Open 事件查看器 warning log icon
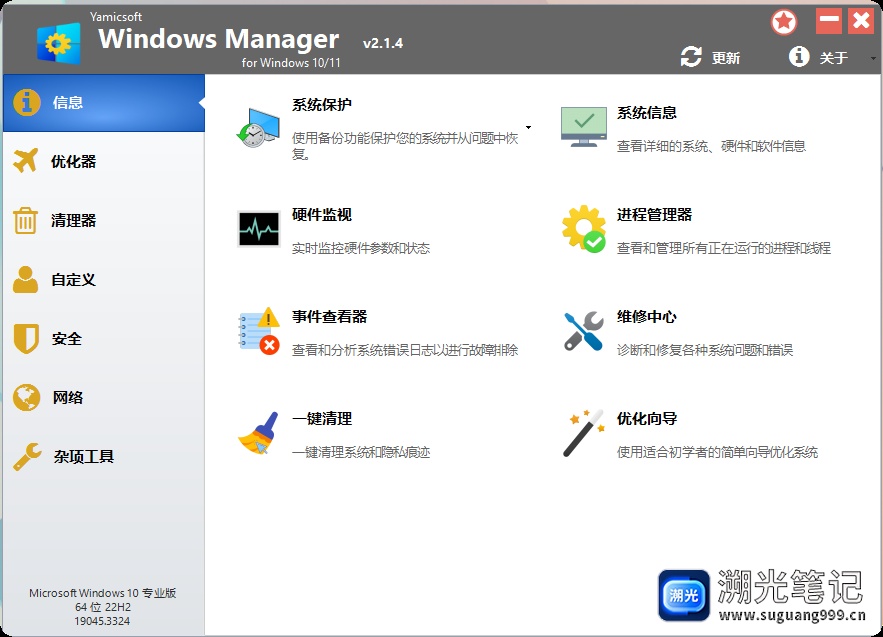 pyautogui.click(x=260, y=331)
